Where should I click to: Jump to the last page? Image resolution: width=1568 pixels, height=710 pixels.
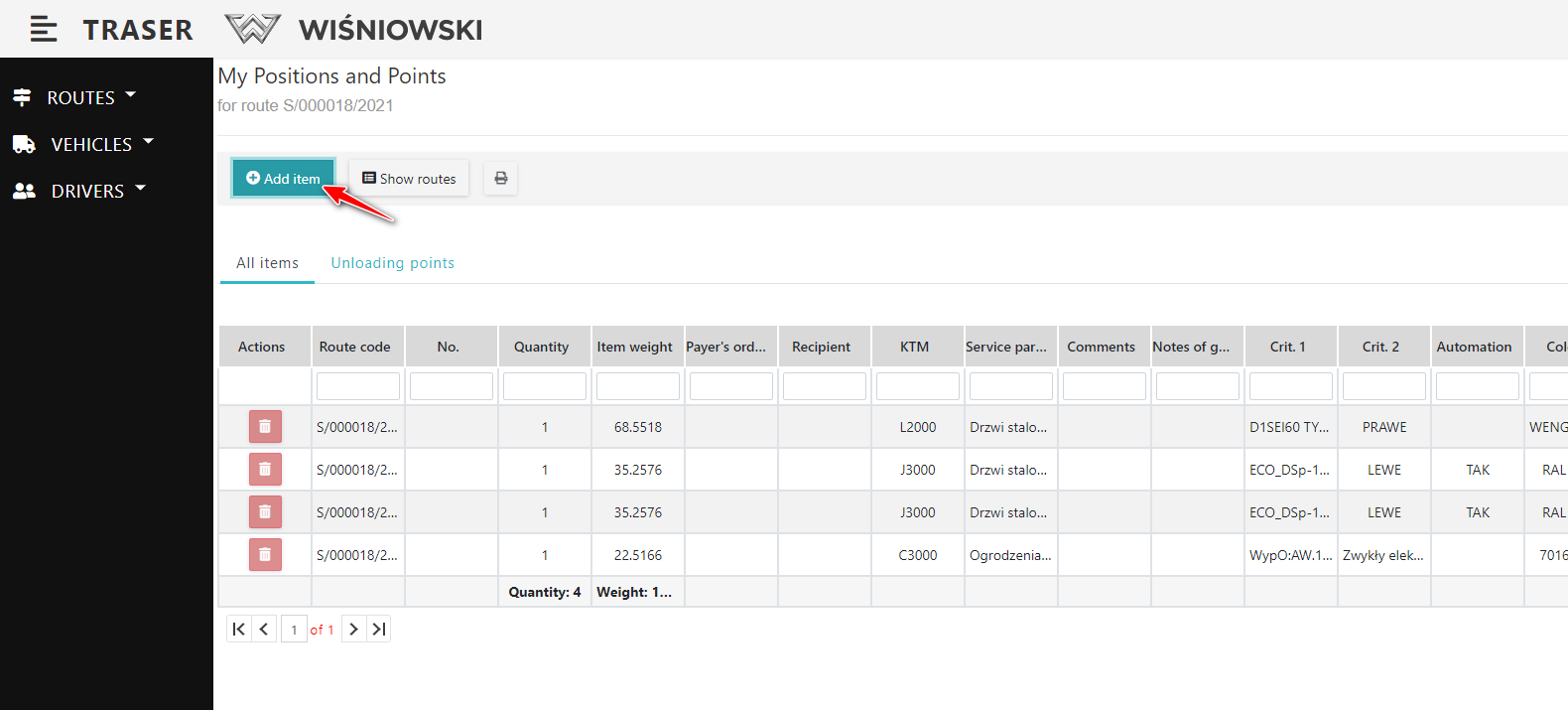tap(378, 630)
